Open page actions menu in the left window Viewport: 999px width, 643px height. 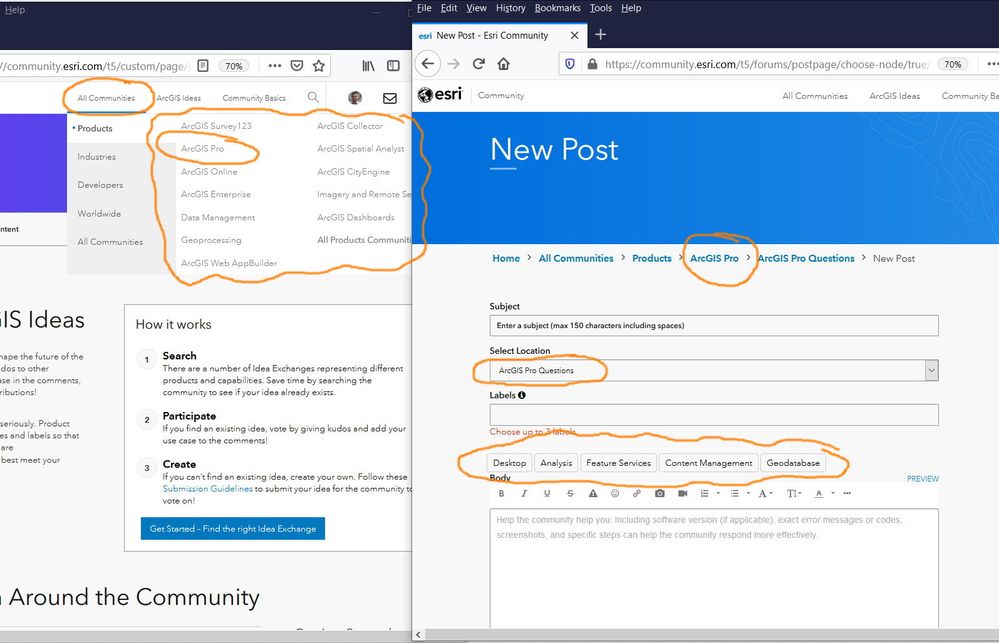coord(275,66)
